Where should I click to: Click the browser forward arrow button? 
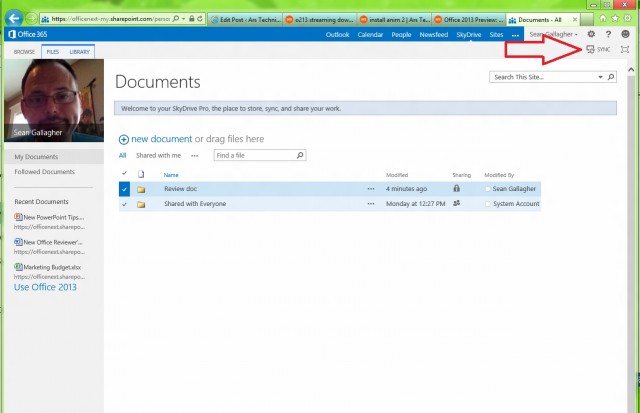(x=32, y=19)
